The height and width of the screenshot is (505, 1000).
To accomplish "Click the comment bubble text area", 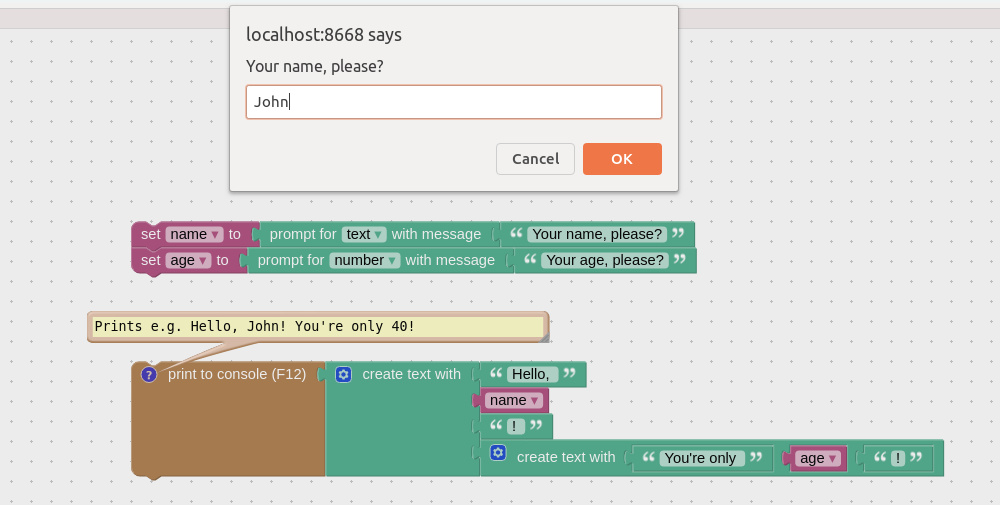I will tap(317, 326).
